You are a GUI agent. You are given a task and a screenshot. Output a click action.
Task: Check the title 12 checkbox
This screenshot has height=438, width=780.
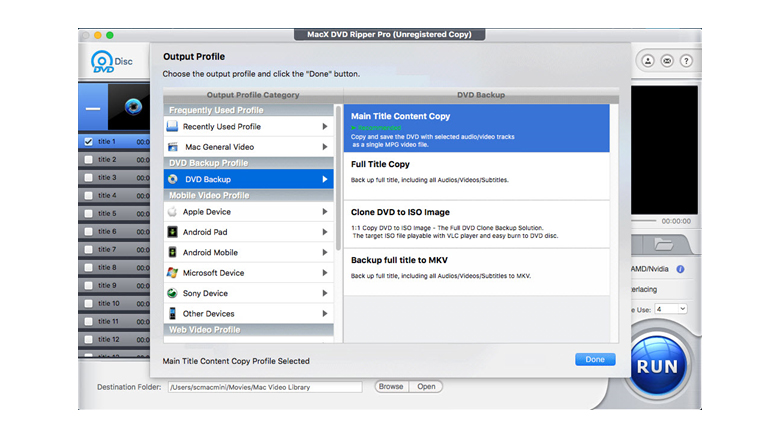coord(89,339)
